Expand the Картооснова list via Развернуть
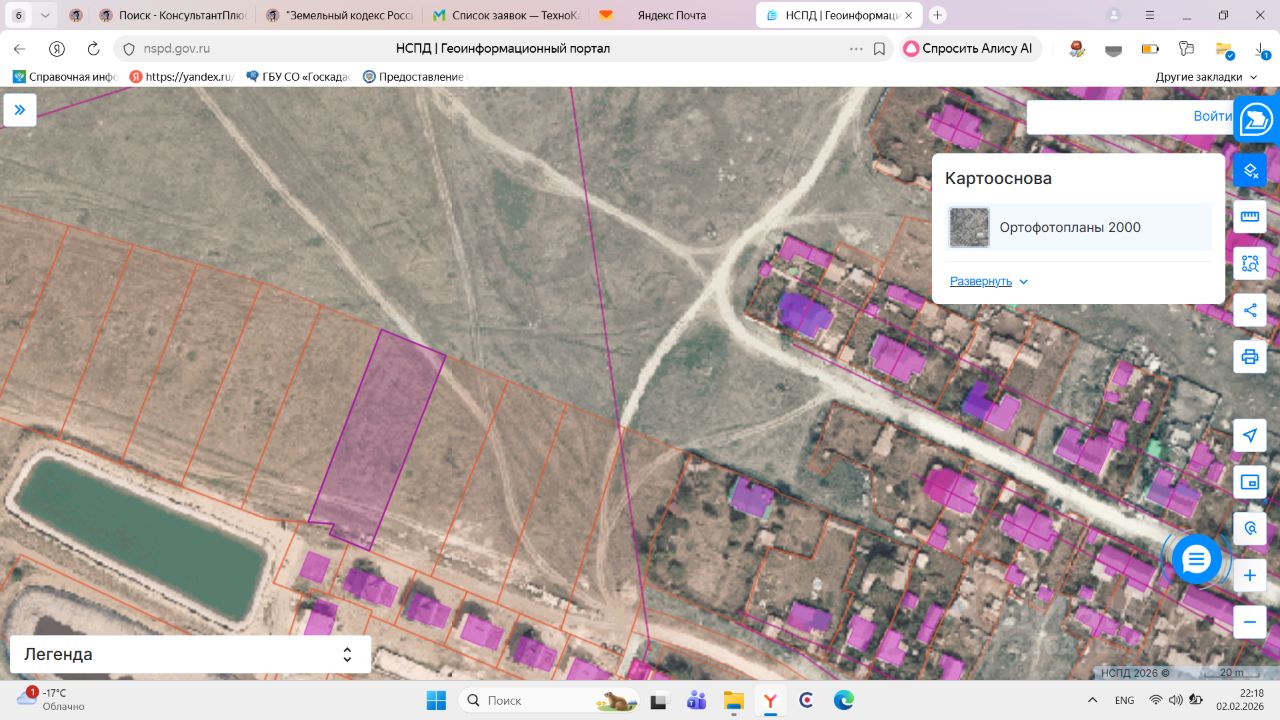The width and height of the screenshot is (1280, 720). (x=989, y=281)
